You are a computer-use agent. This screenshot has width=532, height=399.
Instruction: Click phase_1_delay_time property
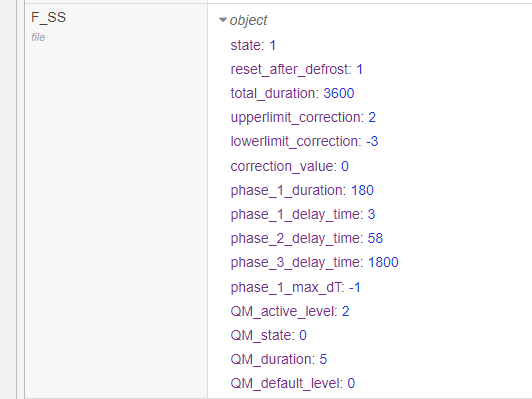[x=303, y=214]
